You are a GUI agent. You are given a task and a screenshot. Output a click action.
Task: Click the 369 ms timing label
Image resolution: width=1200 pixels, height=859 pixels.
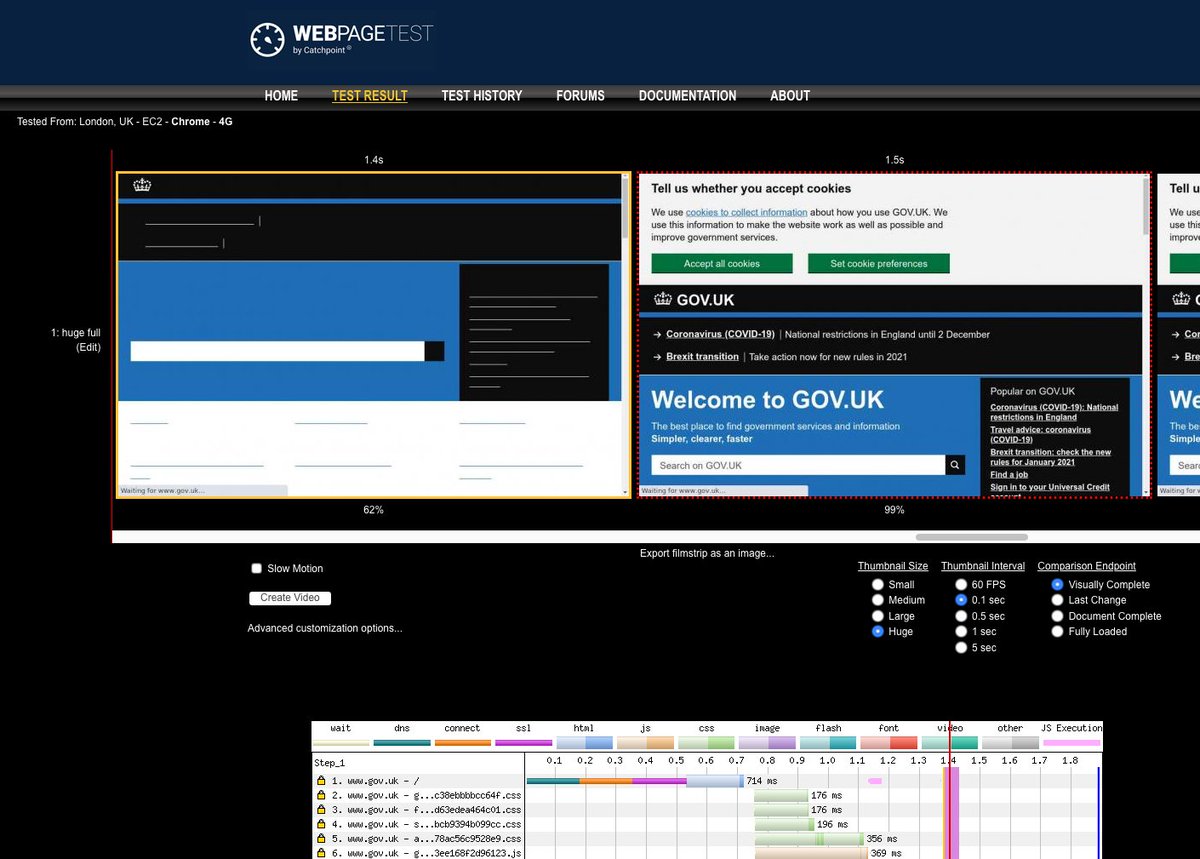[x=886, y=853]
